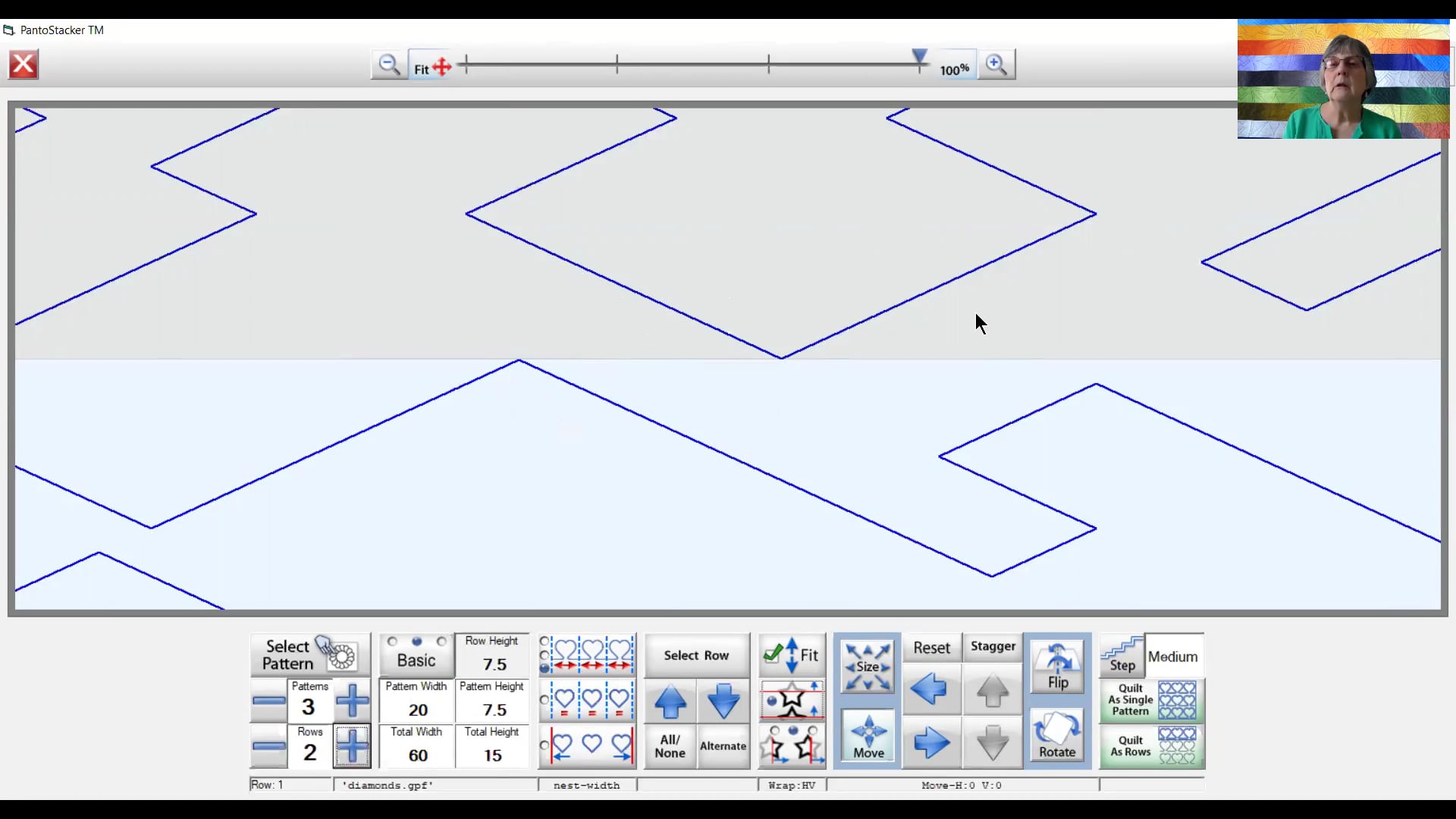The height and width of the screenshot is (819, 1456).
Task: Select the equal-spacing hearts radio option
Action: click(x=544, y=701)
